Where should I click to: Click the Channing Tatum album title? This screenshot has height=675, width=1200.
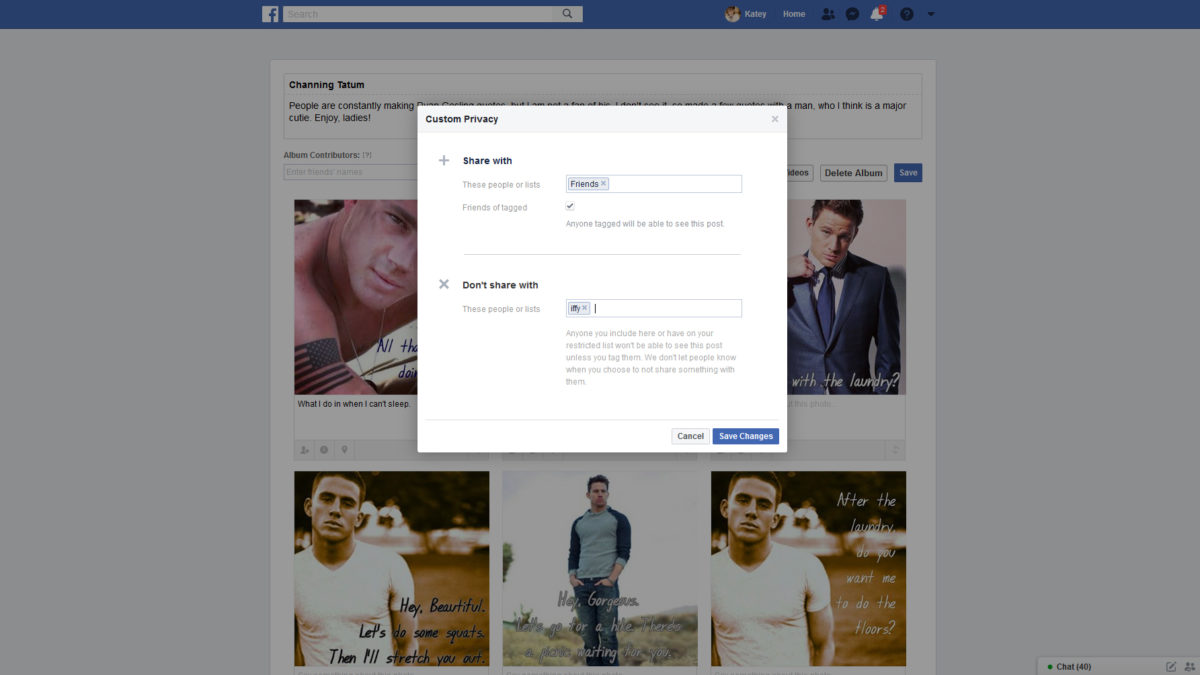click(x=327, y=85)
